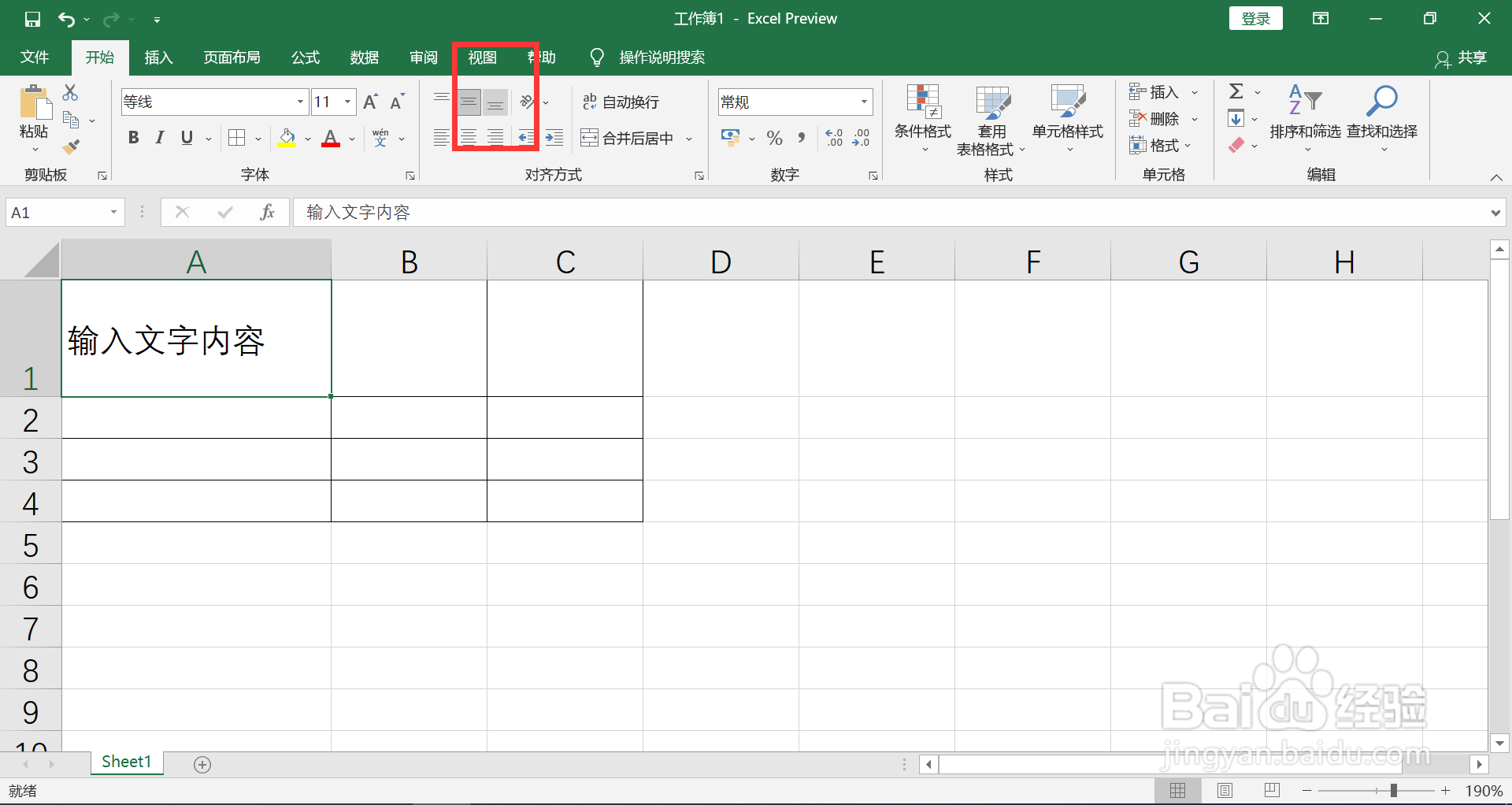Undo the last action
The image size is (1512, 805).
pos(67,19)
